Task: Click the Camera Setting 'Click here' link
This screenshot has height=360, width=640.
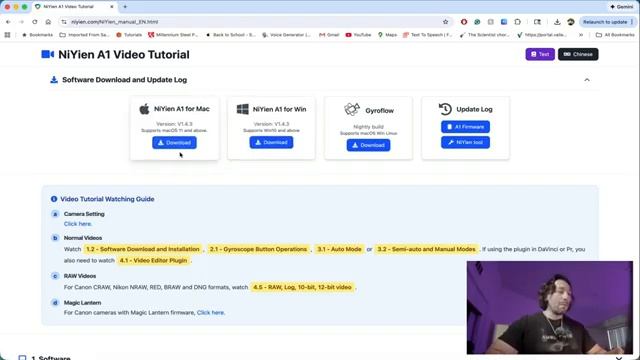Action: click(x=78, y=224)
